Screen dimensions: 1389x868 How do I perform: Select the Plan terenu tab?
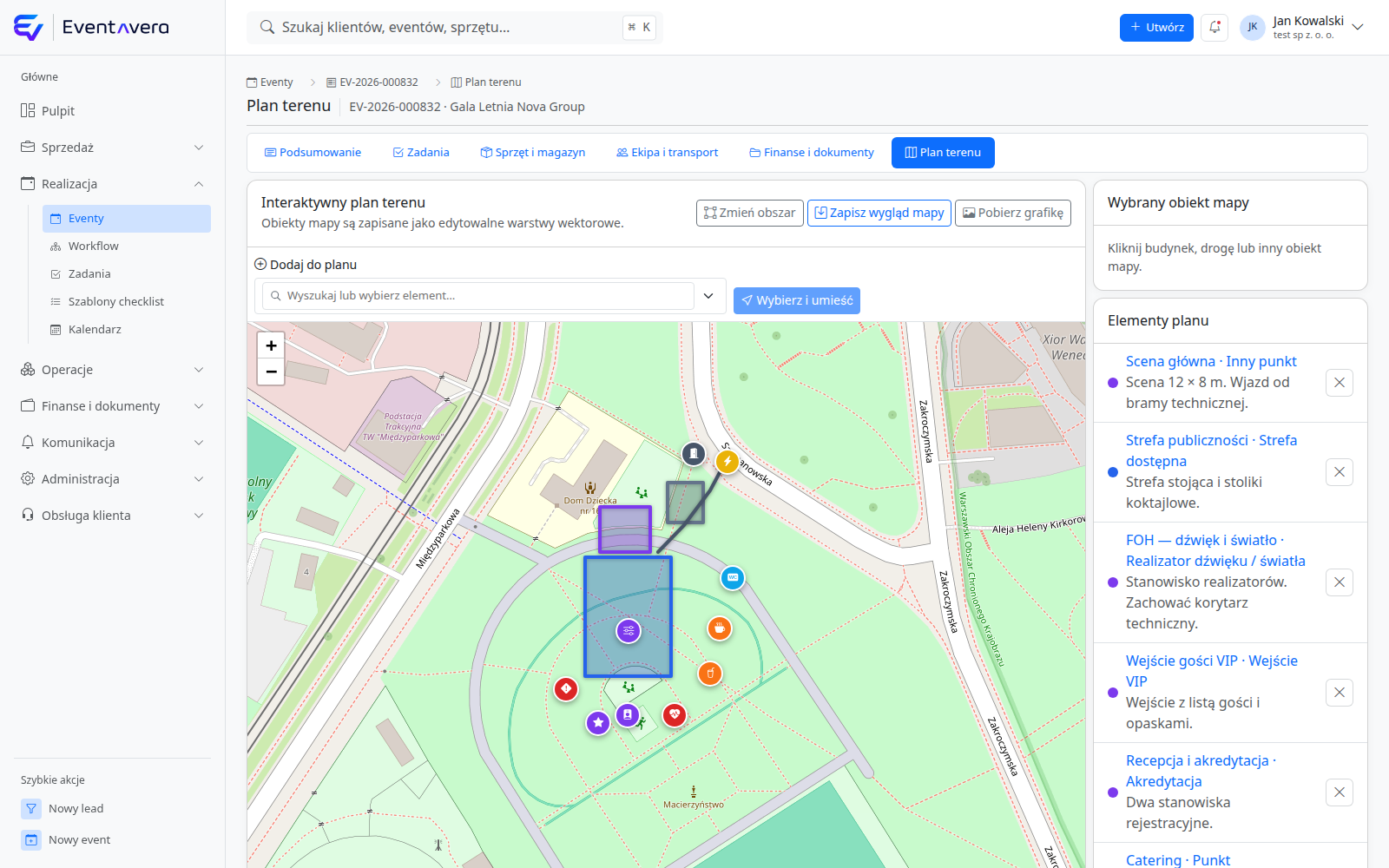(x=943, y=153)
